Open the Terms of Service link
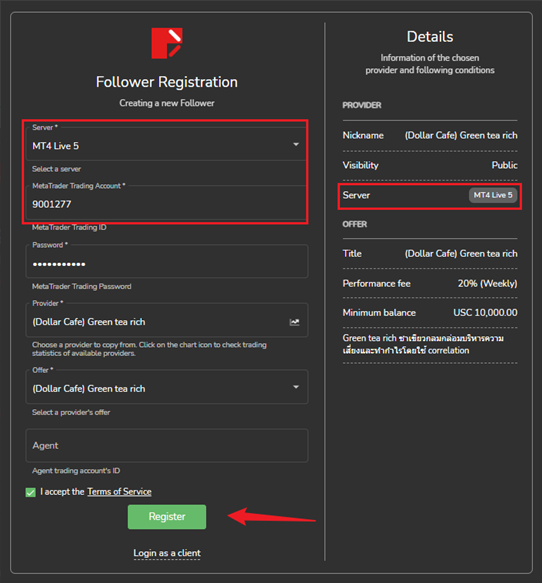The height and width of the screenshot is (583, 542). tap(119, 492)
